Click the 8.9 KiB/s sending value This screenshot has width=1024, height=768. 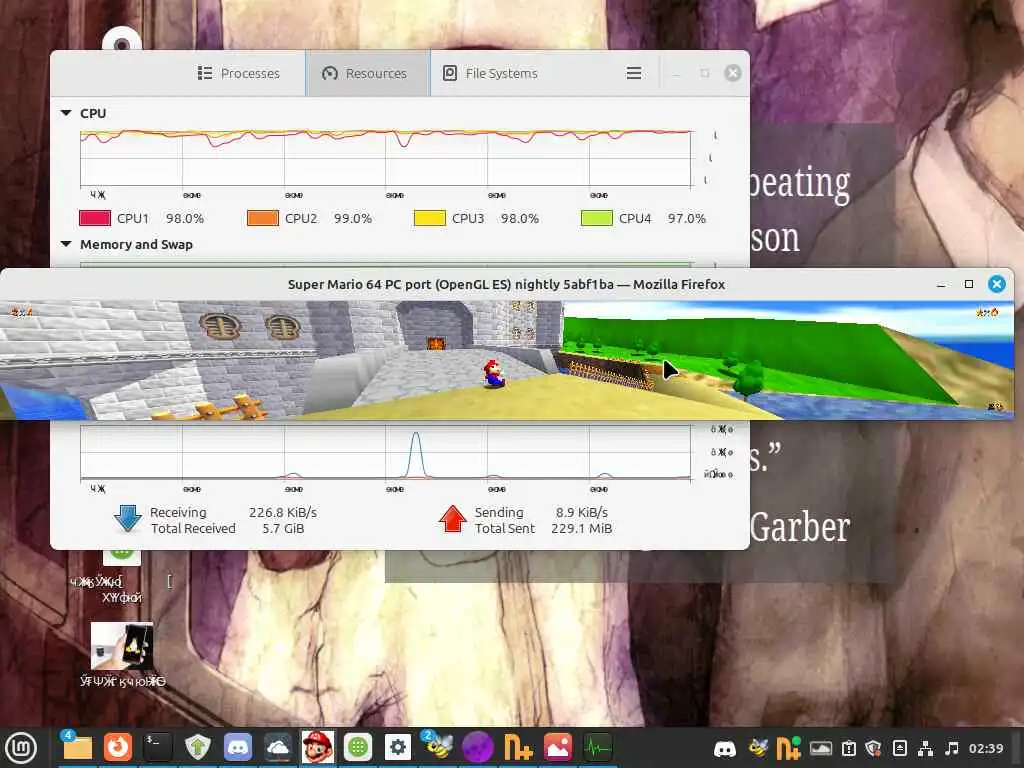click(582, 512)
